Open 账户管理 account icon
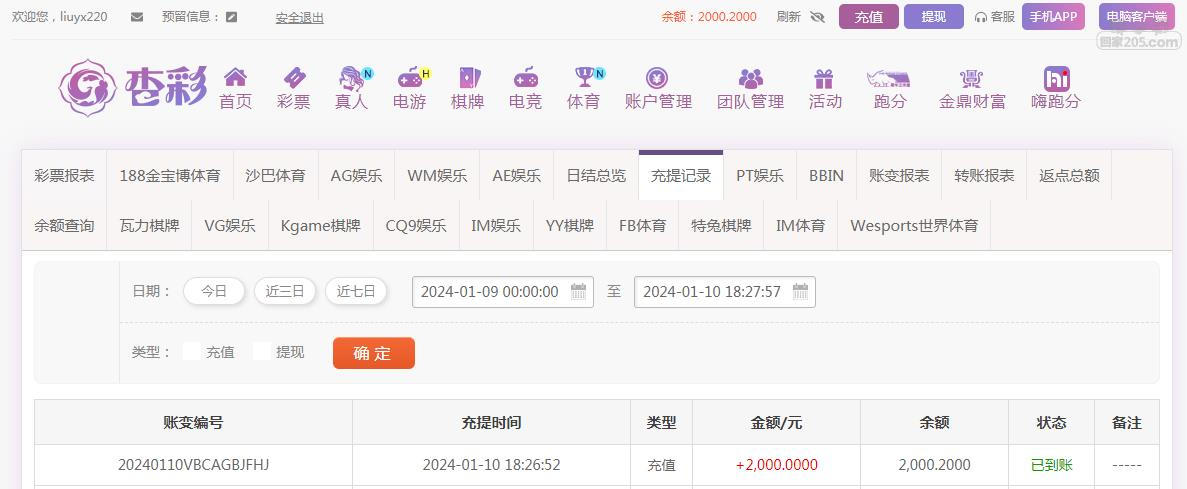1187x489 pixels. tap(657, 78)
